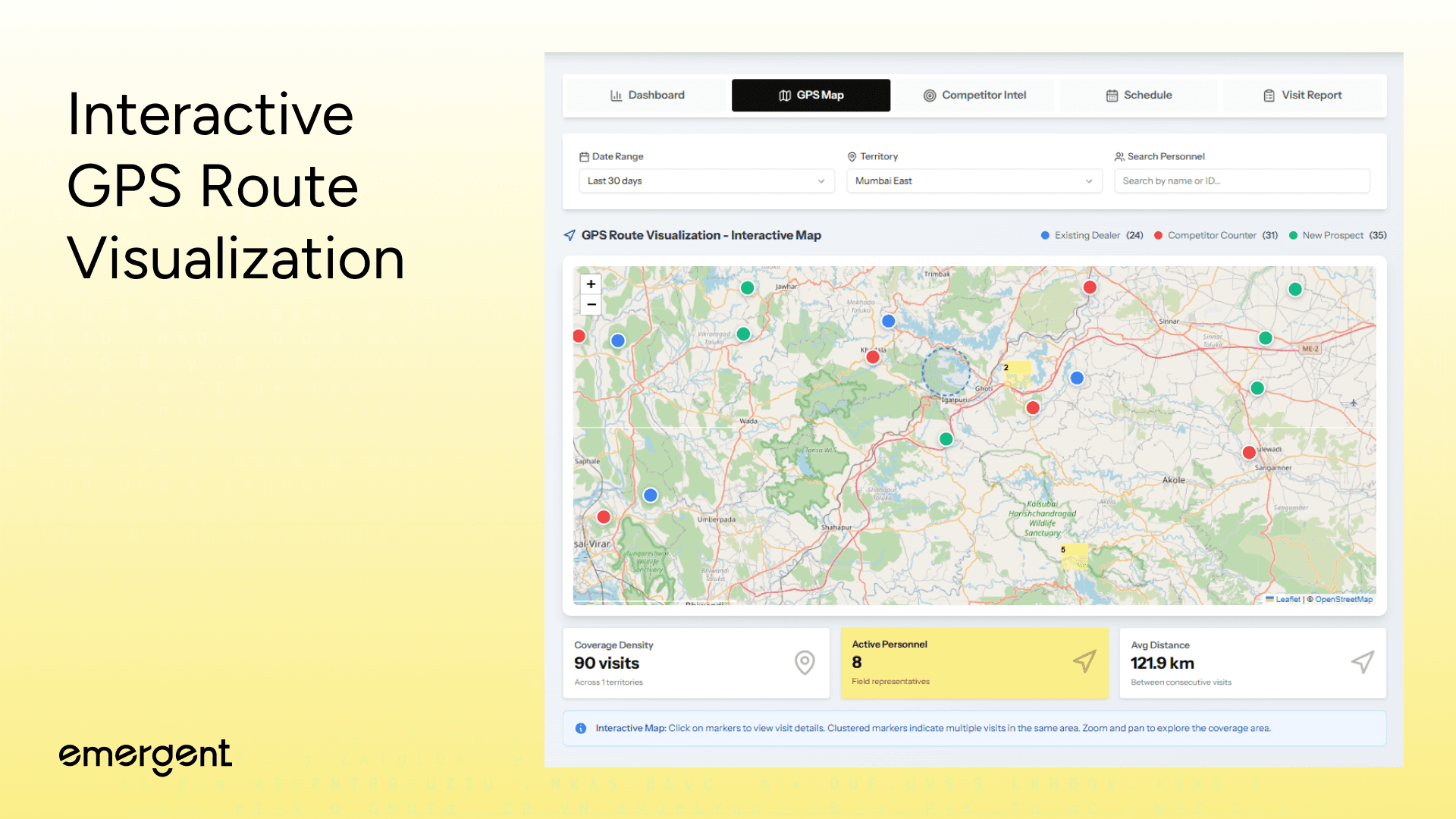Toggle the Competitor Counter legend item
Viewport: 1456px width, 819px height.
1211,236
